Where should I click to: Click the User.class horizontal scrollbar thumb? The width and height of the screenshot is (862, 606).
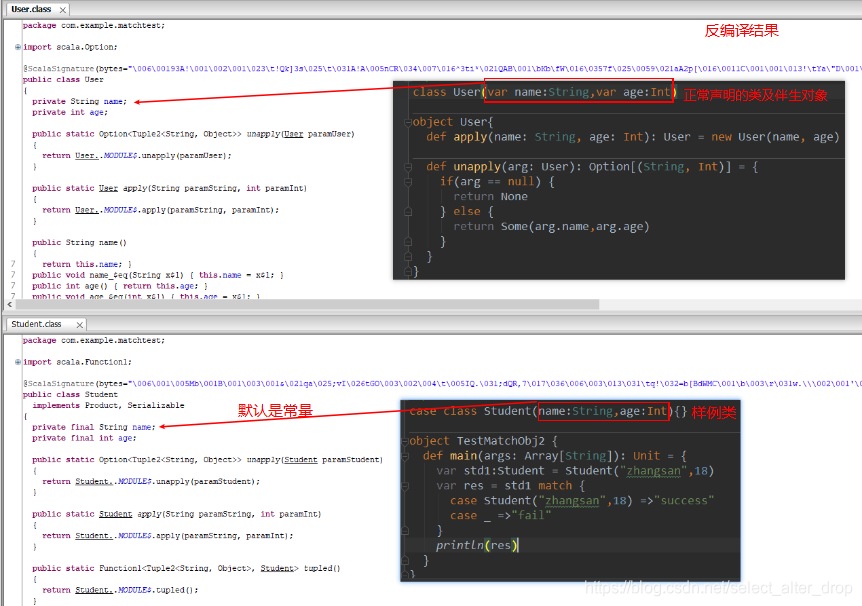307,304
